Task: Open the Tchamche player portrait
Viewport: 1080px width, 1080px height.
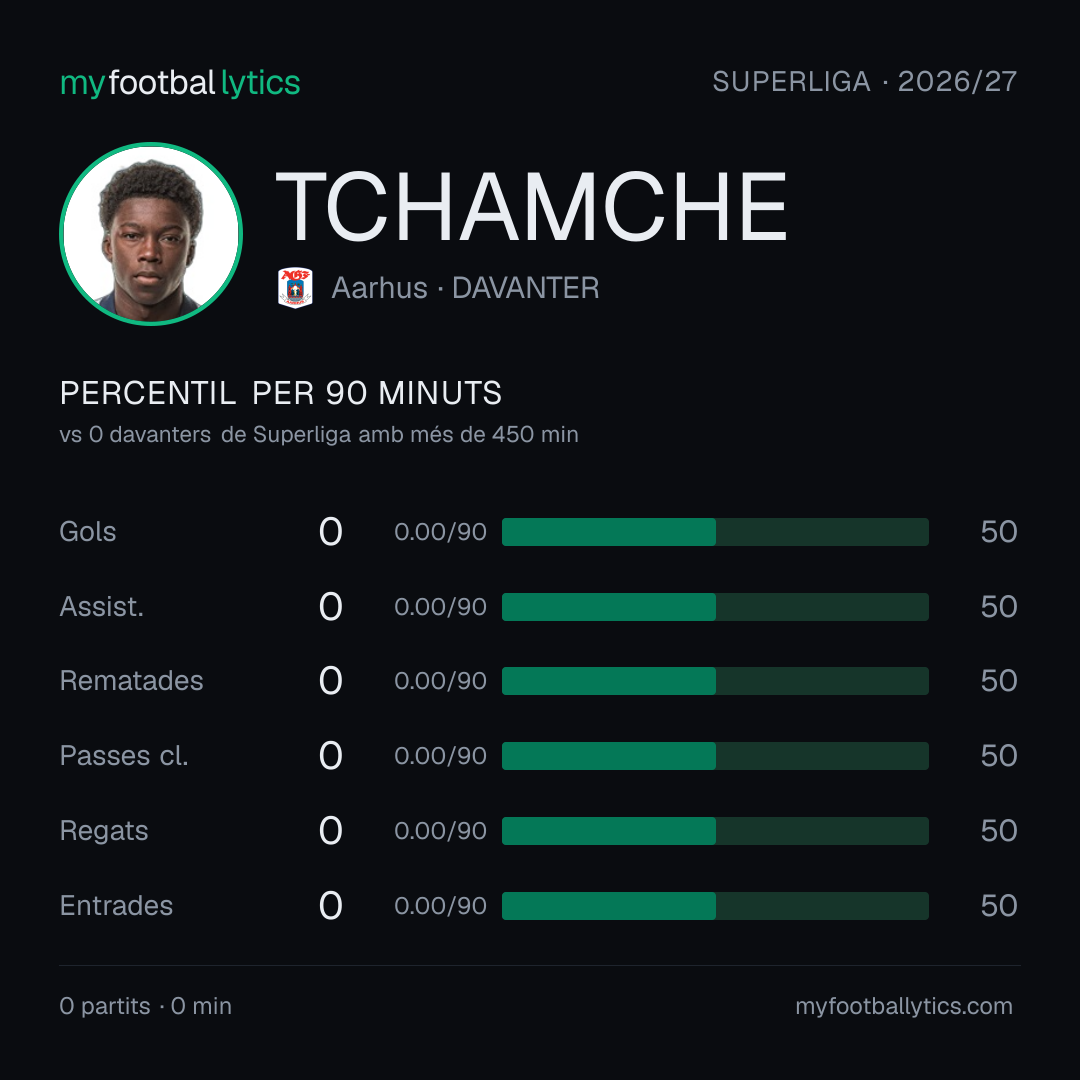Action: (x=151, y=233)
